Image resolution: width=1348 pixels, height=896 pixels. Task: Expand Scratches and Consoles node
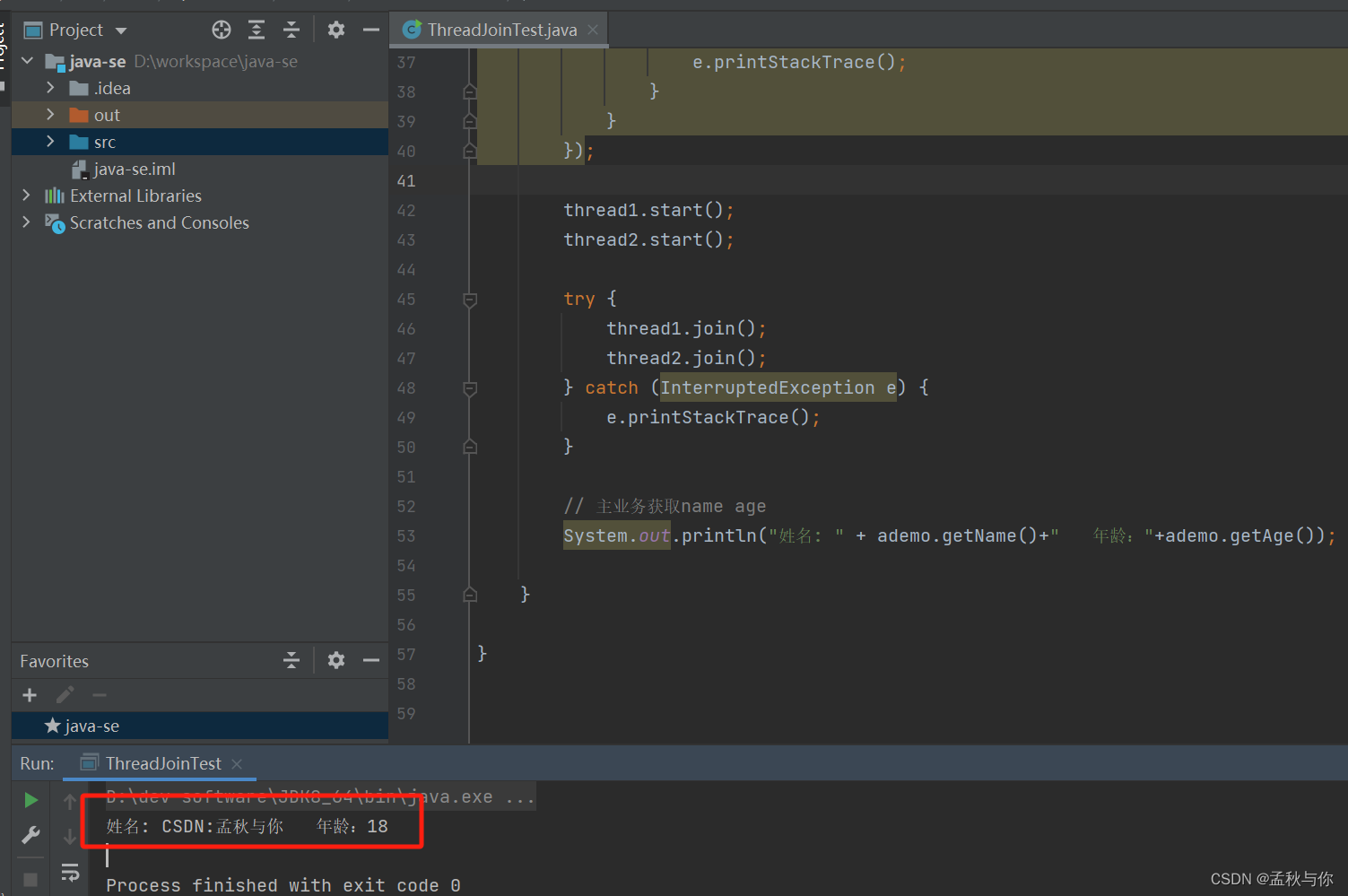tap(26, 222)
